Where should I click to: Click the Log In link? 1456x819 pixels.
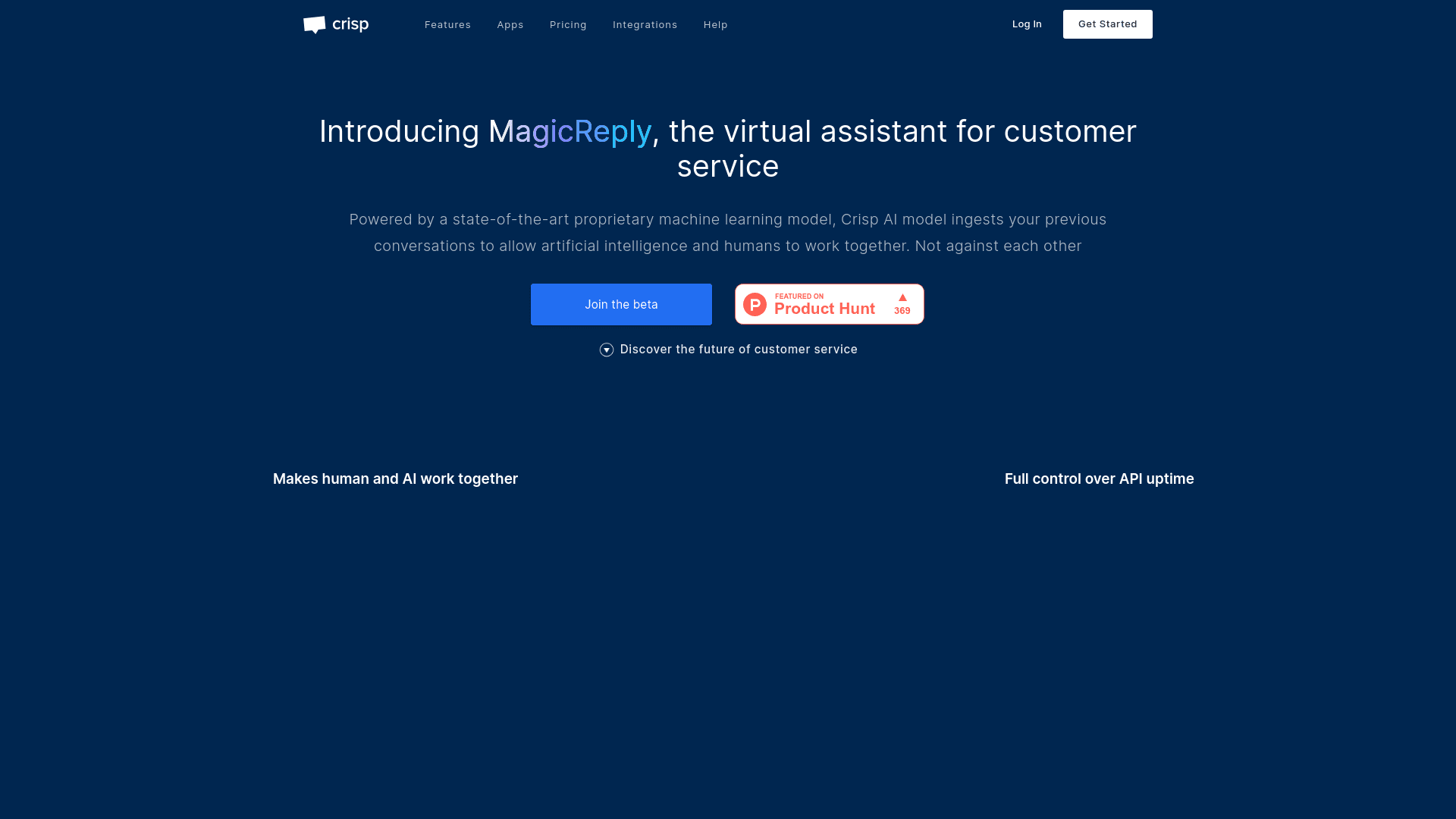(x=1027, y=24)
